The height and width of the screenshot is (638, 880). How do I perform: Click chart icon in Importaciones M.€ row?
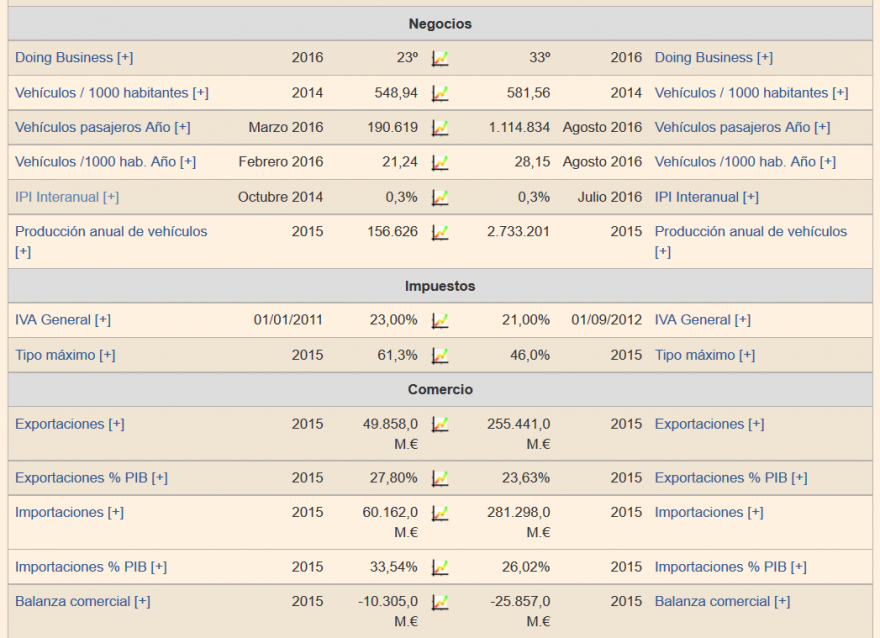(440, 513)
